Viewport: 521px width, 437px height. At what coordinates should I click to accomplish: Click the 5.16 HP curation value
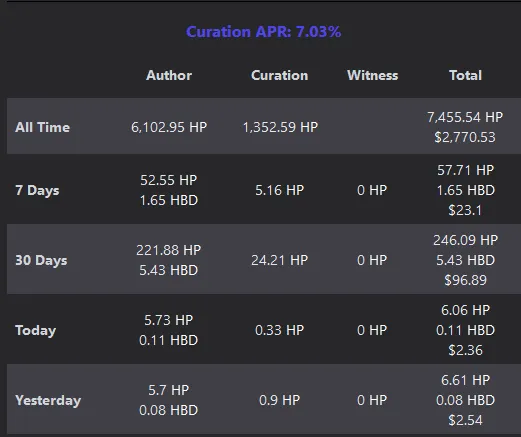click(280, 190)
